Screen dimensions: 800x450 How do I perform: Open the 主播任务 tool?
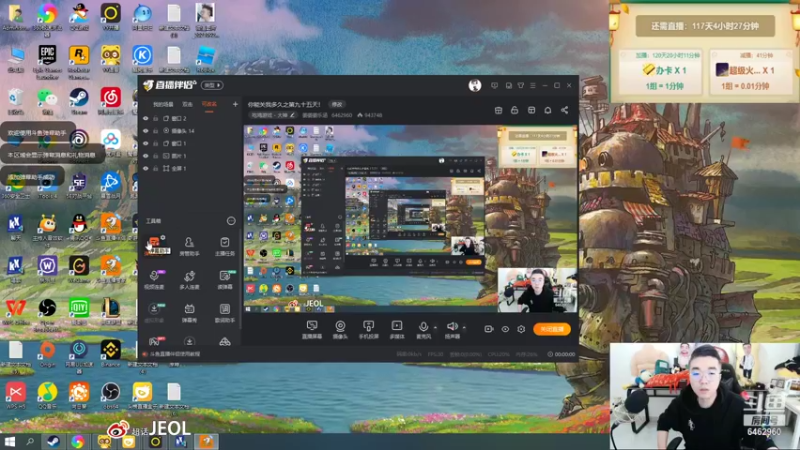point(224,246)
